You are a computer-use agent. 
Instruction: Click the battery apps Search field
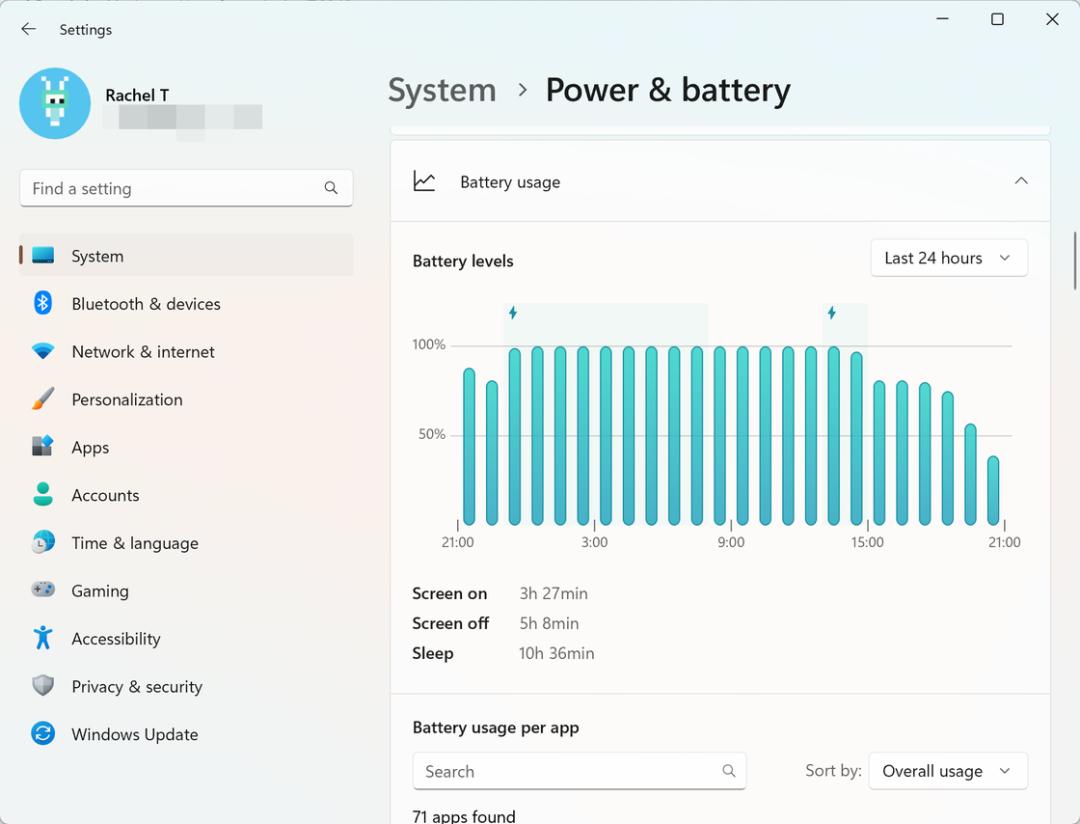tap(579, 771)
